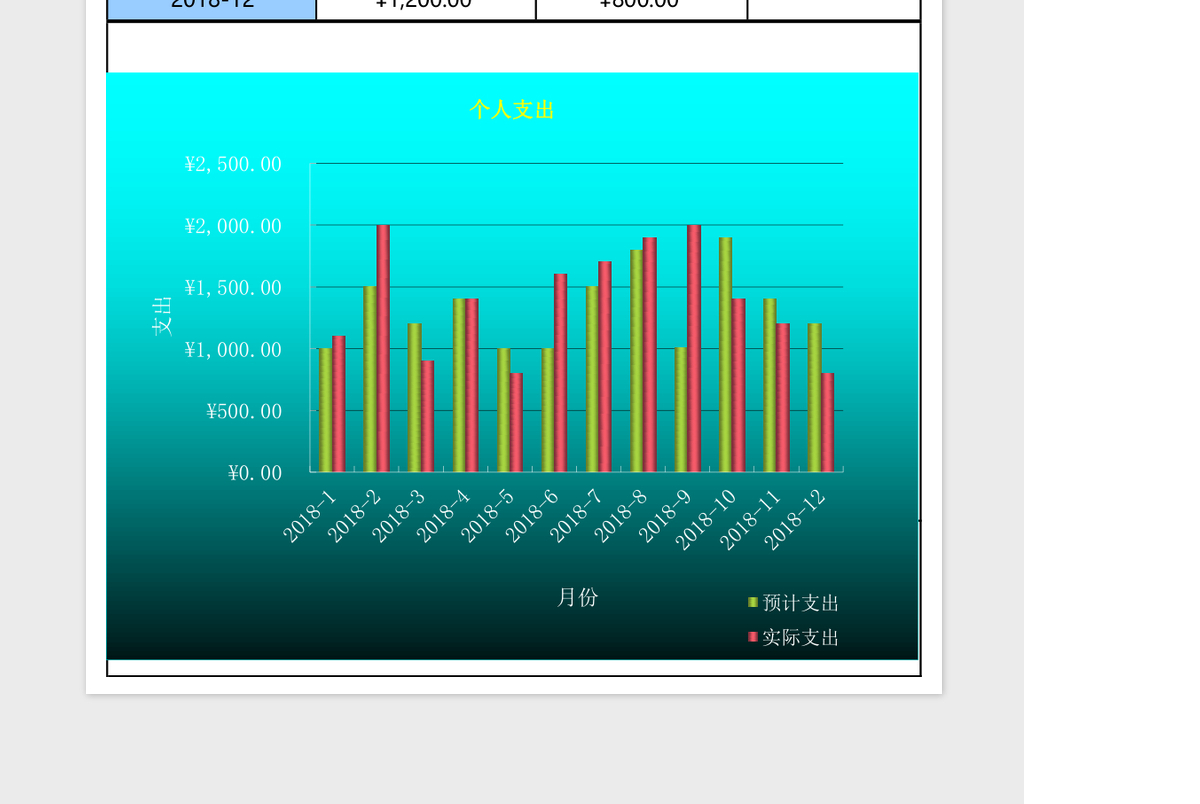Click the 2018-10 month label
The width and height of the screenshot is (1200, 804).
[706, 520]
